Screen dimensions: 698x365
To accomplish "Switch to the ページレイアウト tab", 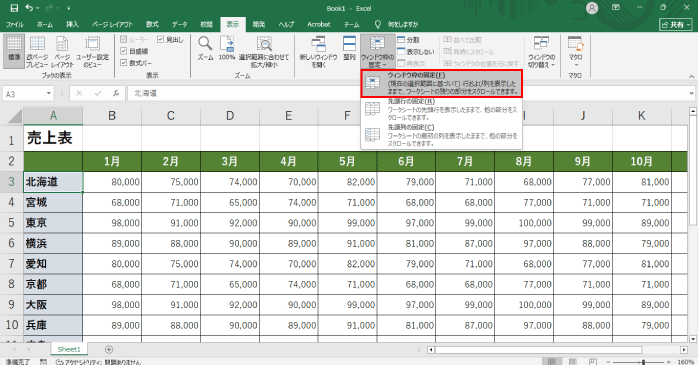I will point(112,24).
